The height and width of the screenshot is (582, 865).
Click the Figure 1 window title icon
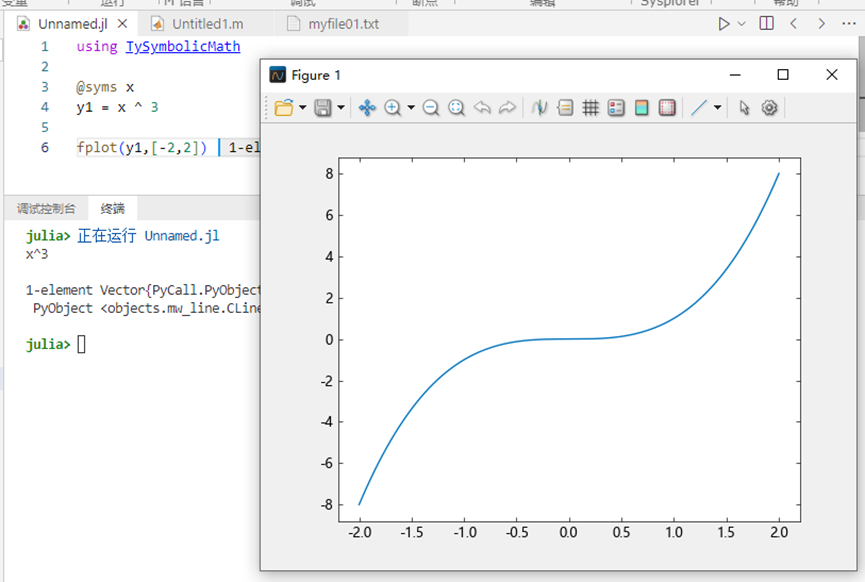277,74
